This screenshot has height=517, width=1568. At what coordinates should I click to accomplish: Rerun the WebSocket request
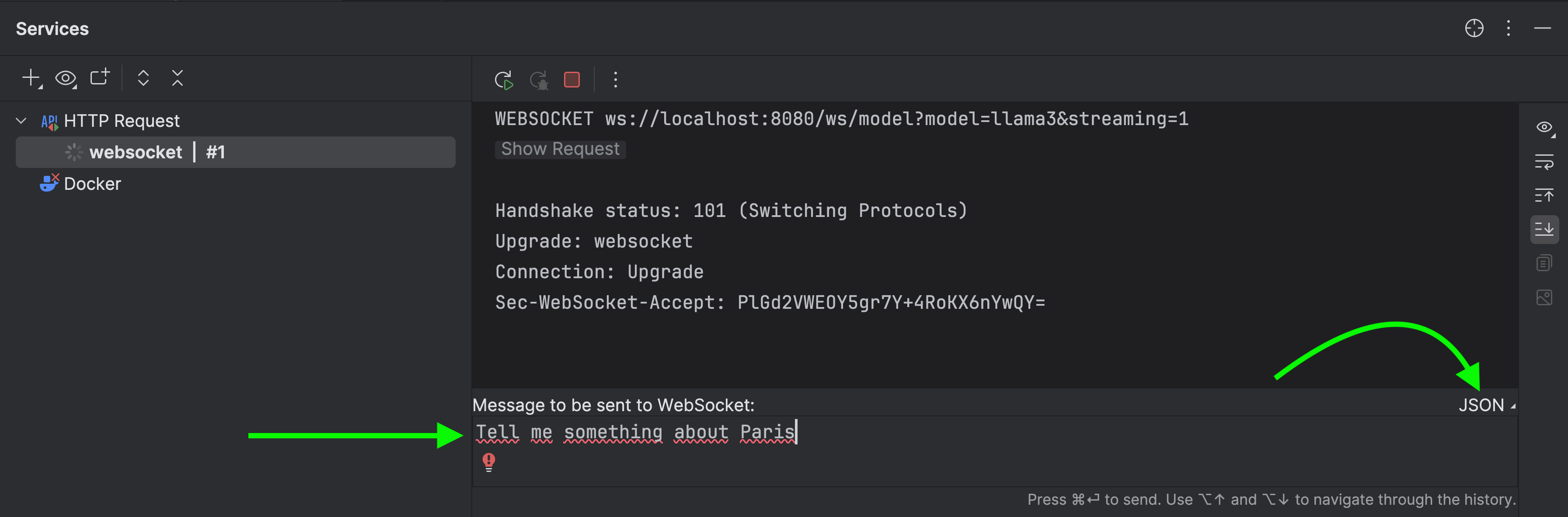tap(504, 80)
